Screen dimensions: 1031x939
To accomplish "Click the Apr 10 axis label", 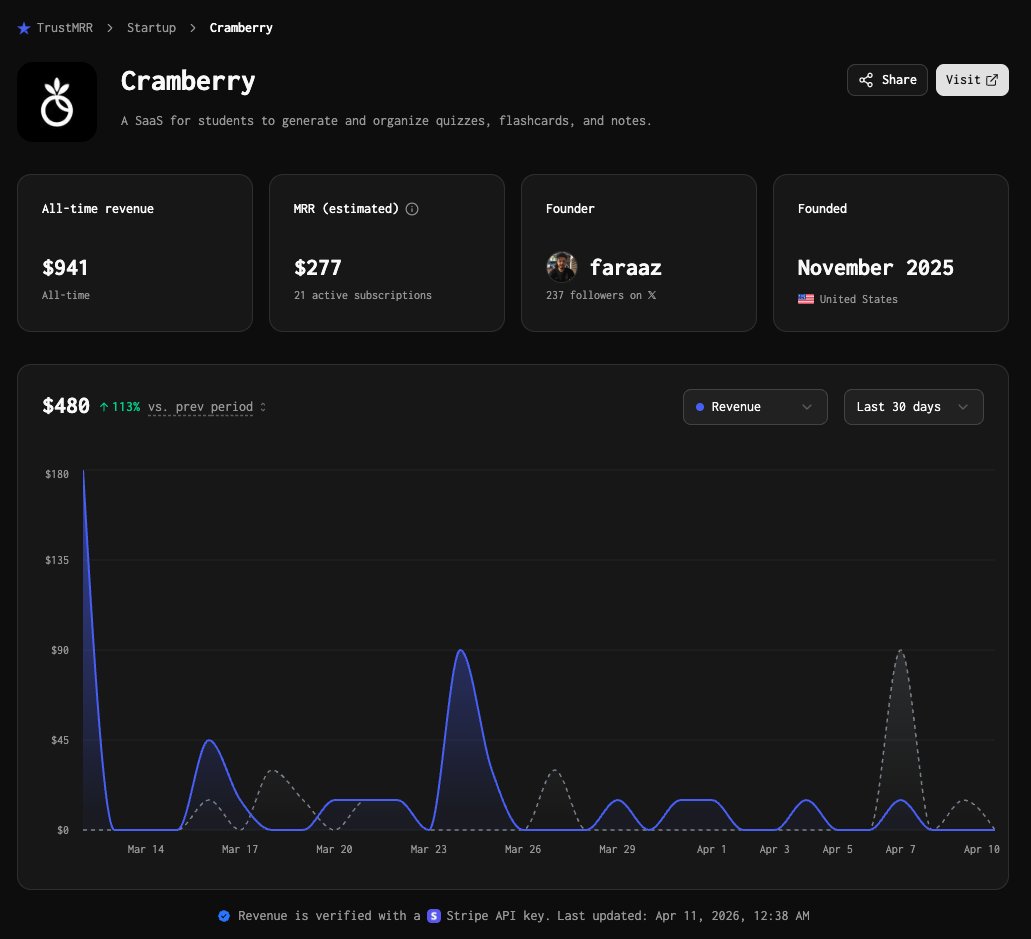I will click(982, 849).
